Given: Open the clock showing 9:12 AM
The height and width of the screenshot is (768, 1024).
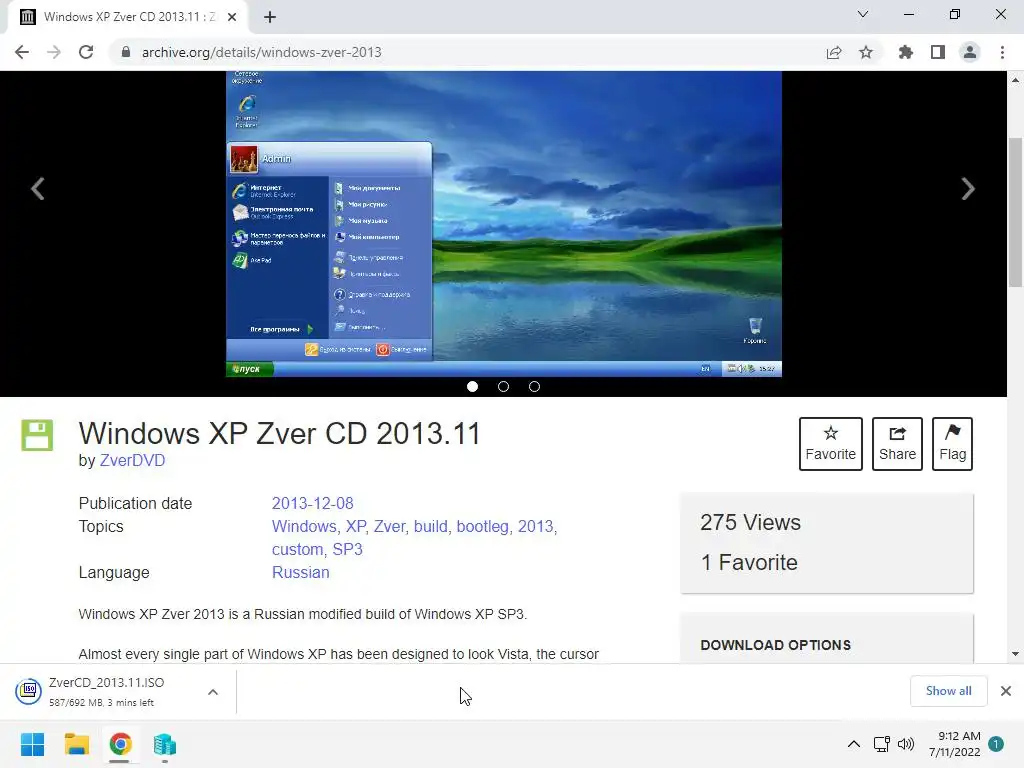Looking at the screenshot, I should click(x=954, y=744).
